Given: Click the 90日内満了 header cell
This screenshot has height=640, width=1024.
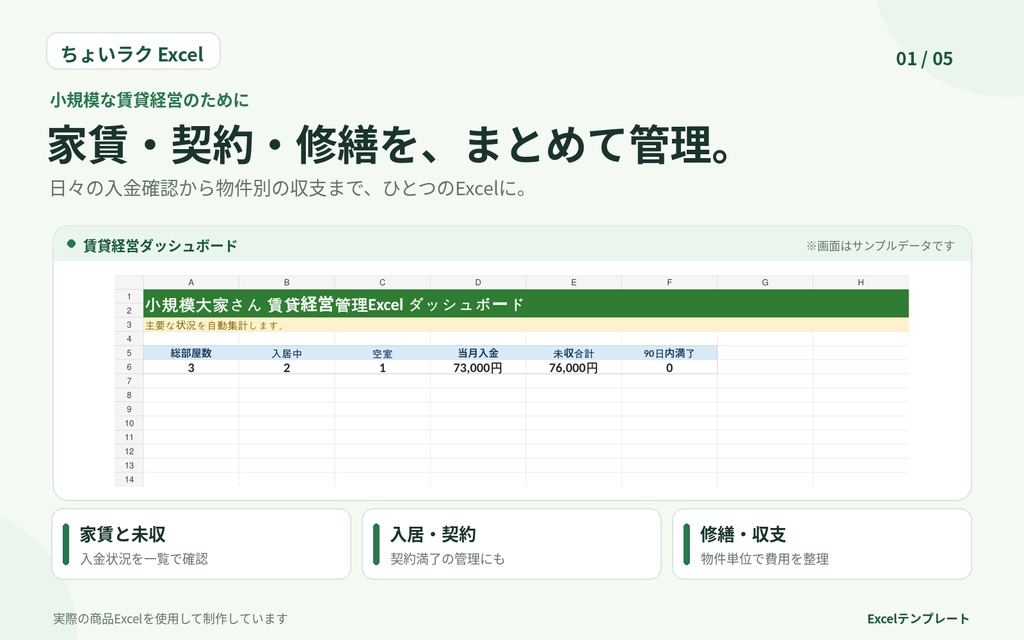Looking at the screenshot, I should click(669, 353).
